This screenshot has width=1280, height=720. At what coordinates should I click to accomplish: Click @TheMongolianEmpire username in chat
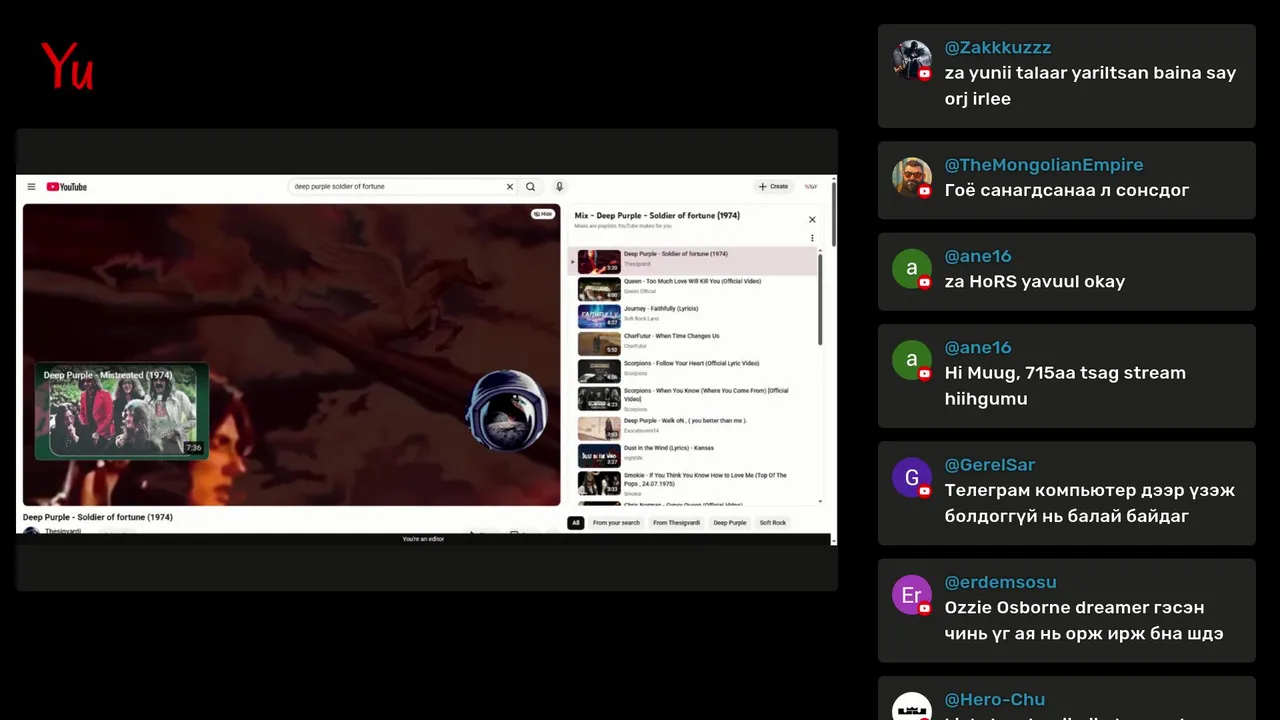(x=1044, y=165)
